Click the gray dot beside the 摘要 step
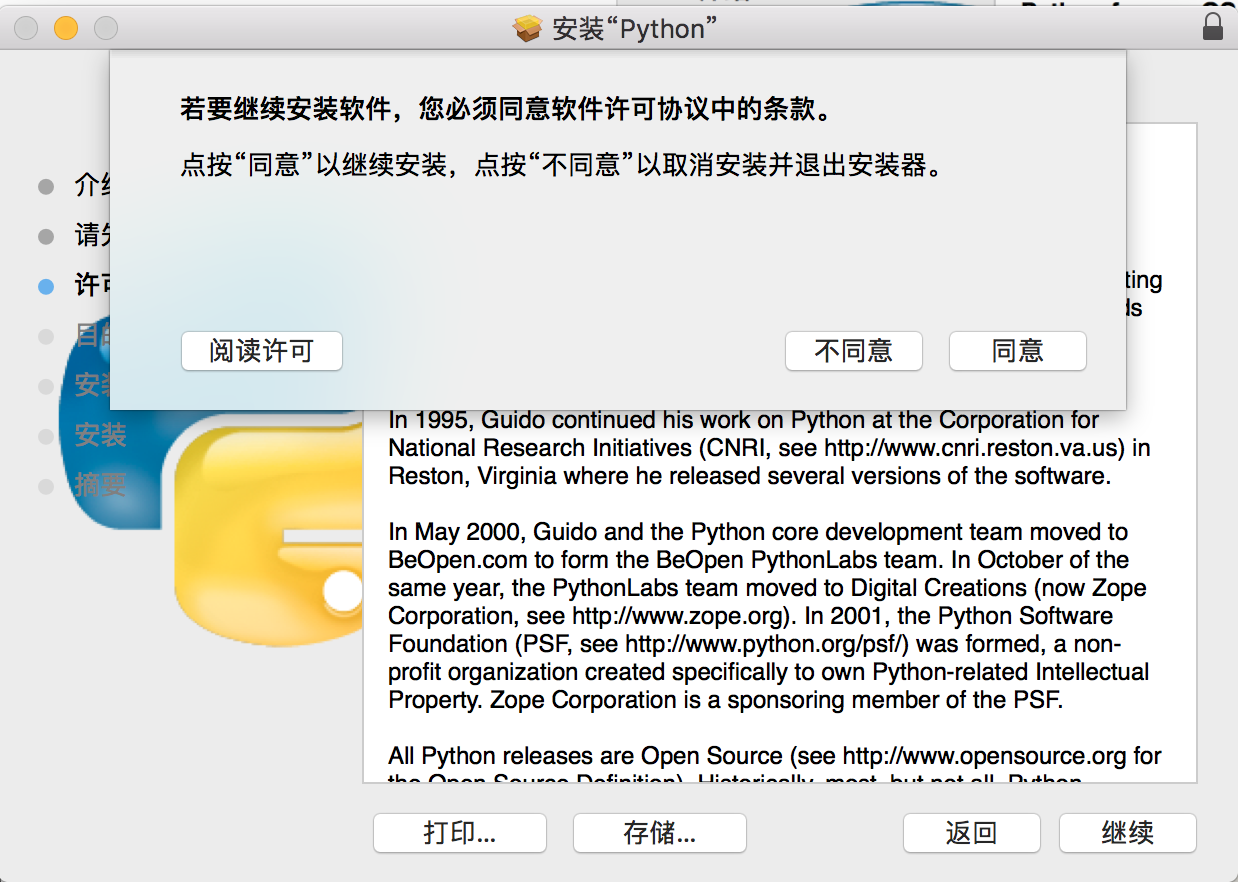 coord(46,486)
